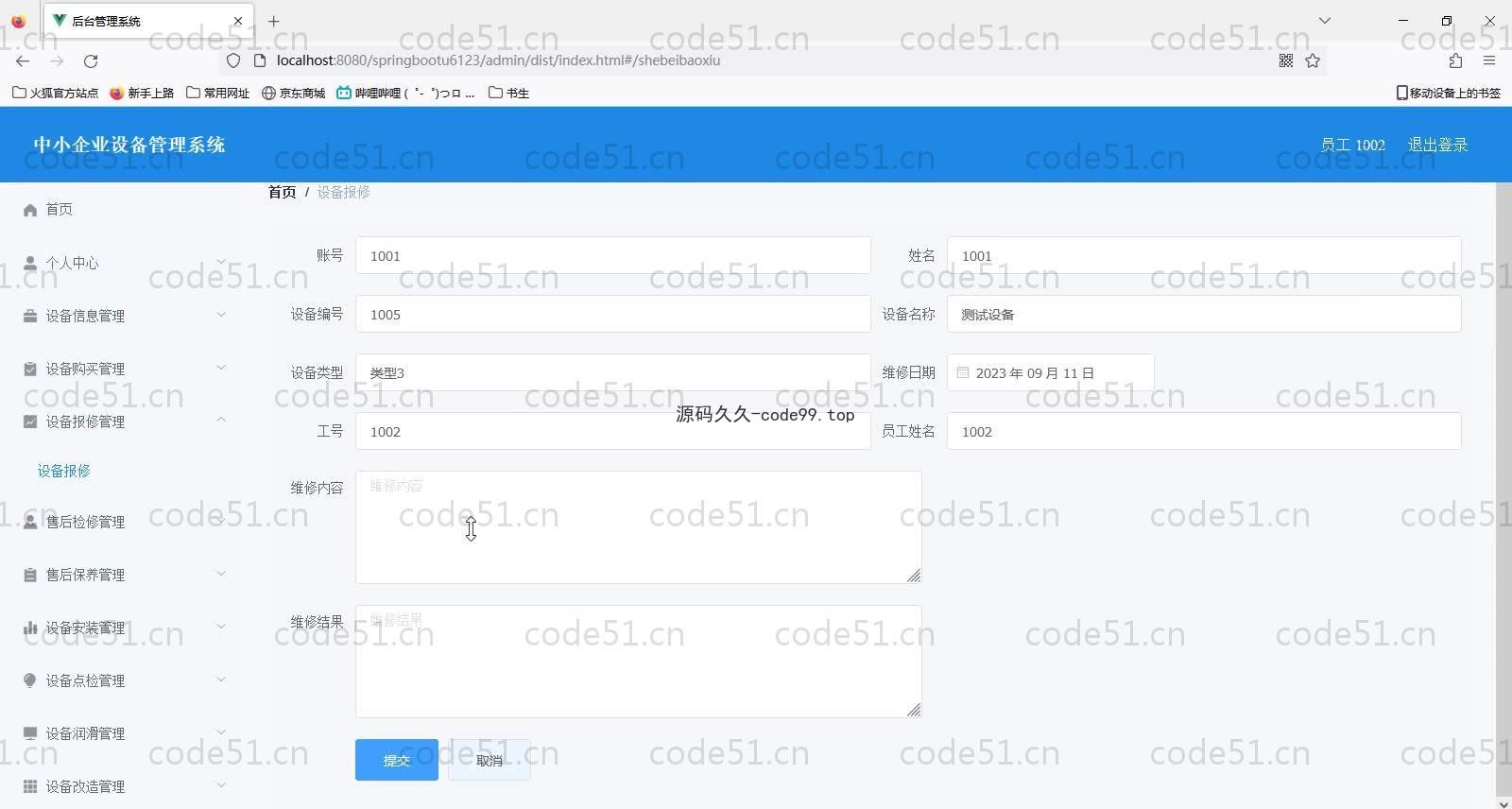Go back with the browser back arrow

click(x=23, y=60)
